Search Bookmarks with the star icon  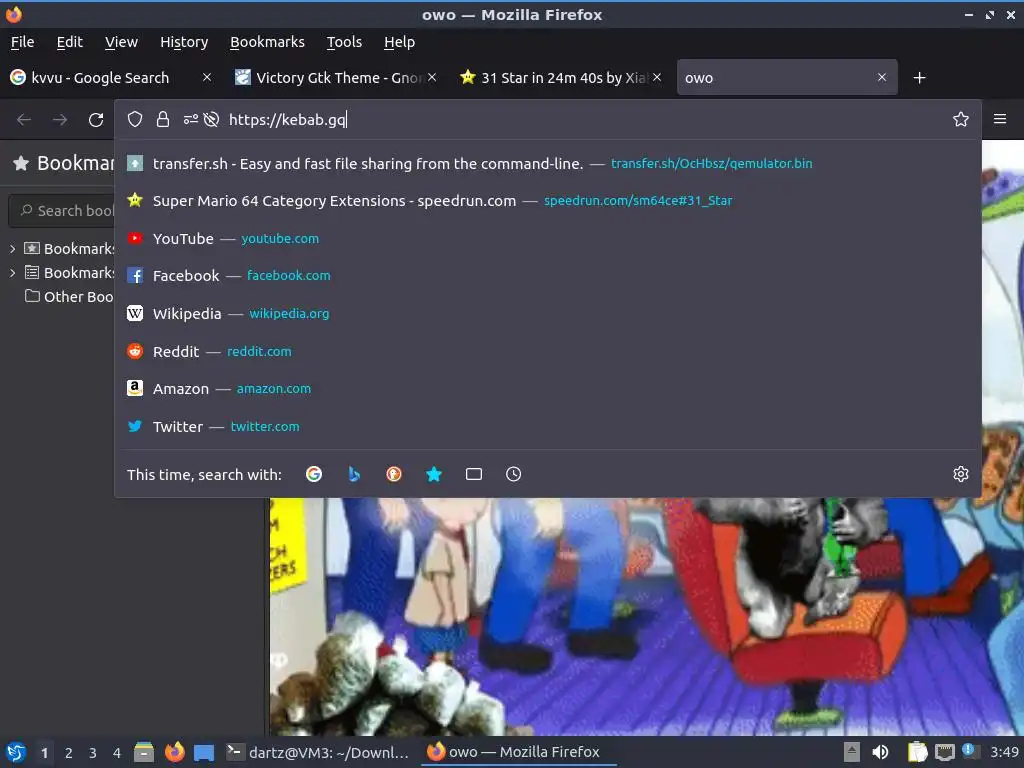434,474
